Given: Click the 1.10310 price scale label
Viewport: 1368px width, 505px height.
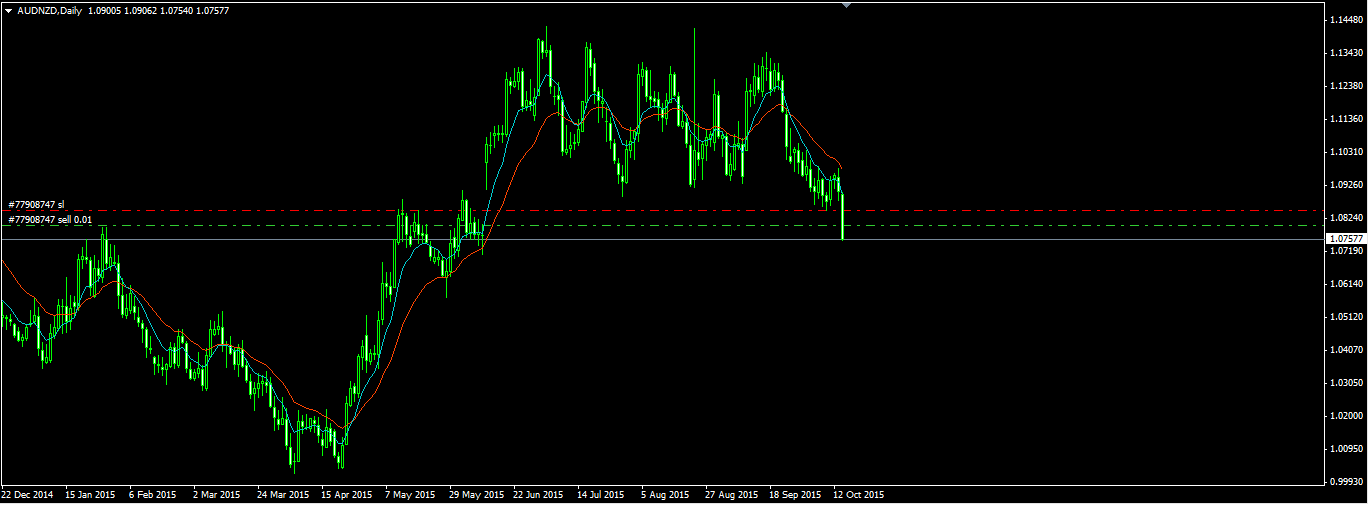Looking at the screenshot, I should click(x=1346, y=152).
